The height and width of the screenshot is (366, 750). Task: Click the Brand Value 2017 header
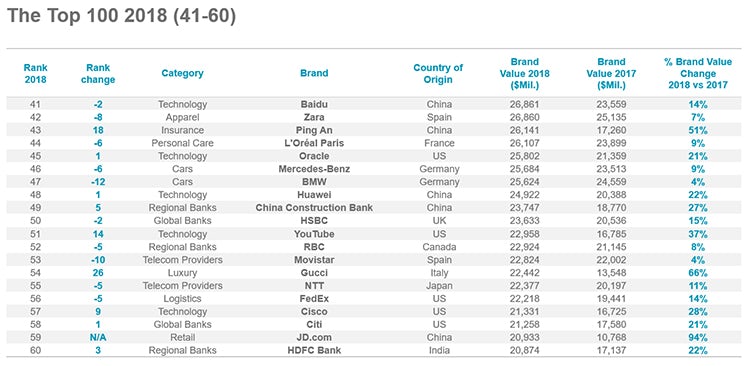pyautogui.click(x=611, y=73)
